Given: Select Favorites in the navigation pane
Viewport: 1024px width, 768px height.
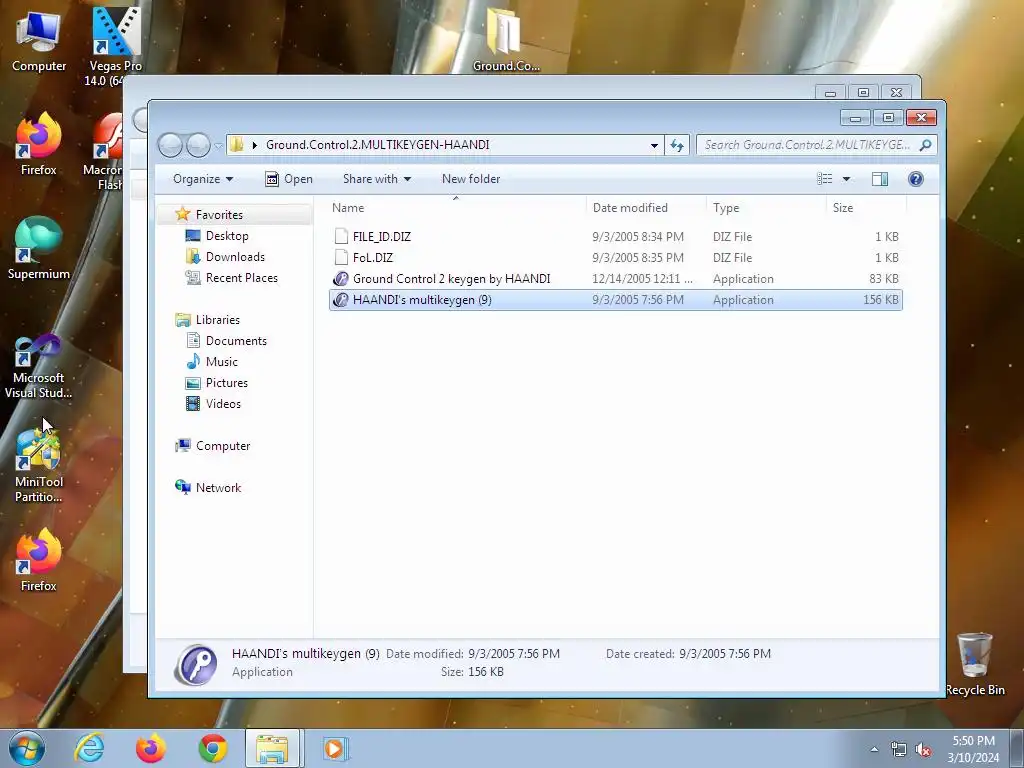Looking at the screenshot, I should click(x=219, y=215).
